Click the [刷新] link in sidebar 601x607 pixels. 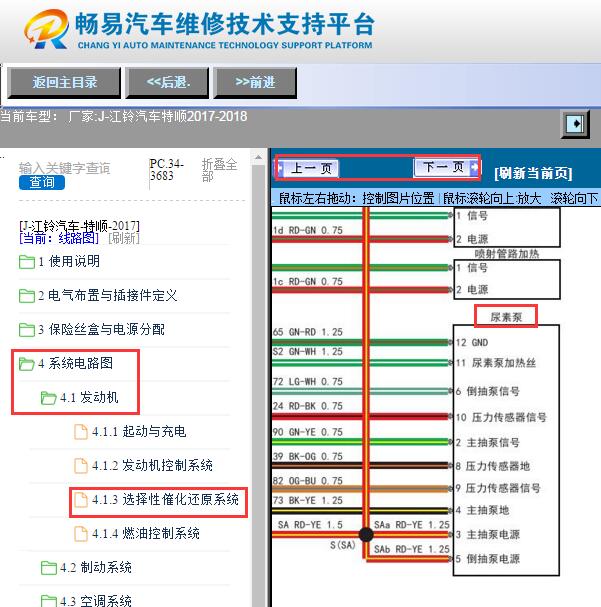(124, 238)
